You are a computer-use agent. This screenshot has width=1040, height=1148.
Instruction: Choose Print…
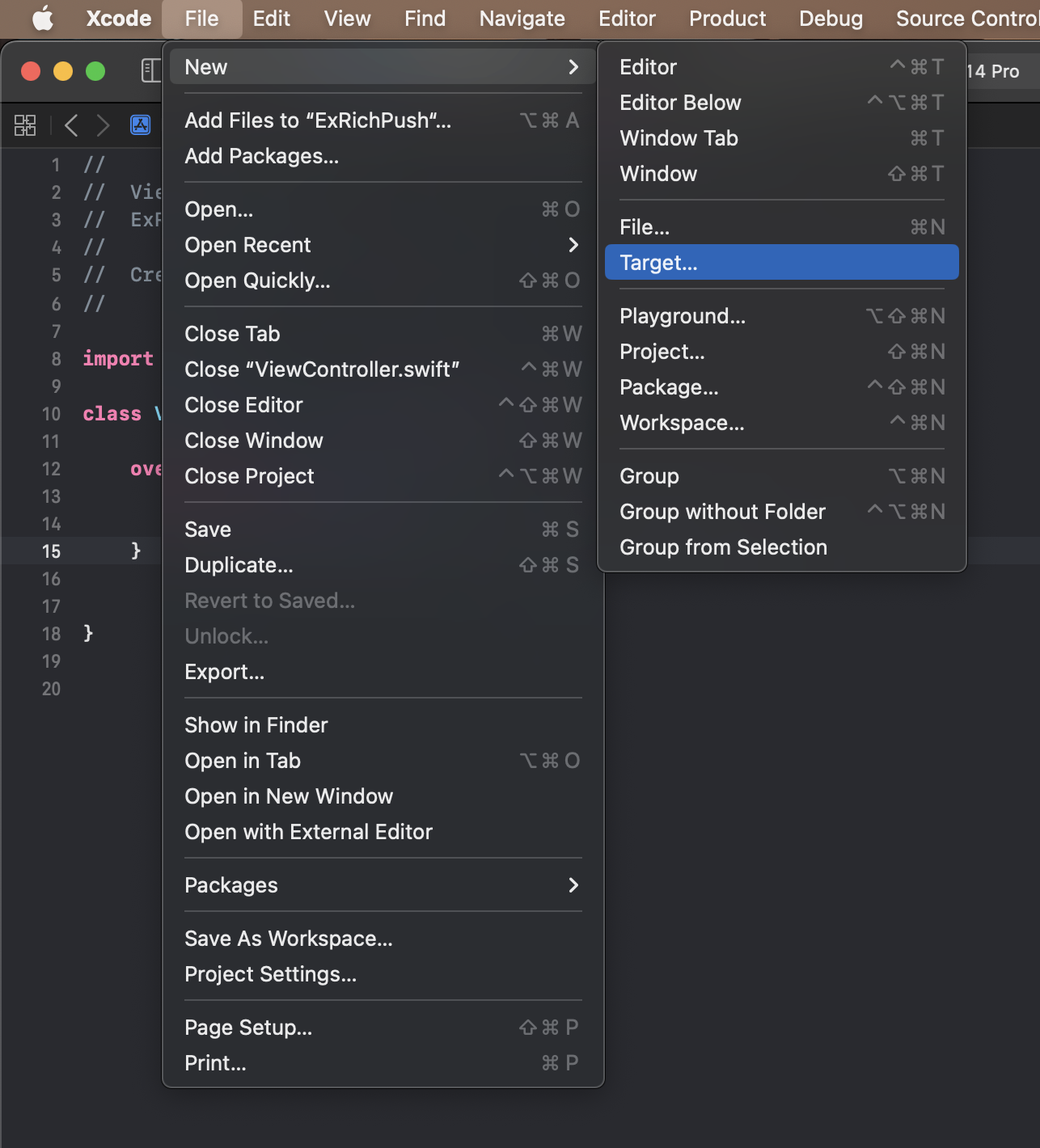[383, 1063]
